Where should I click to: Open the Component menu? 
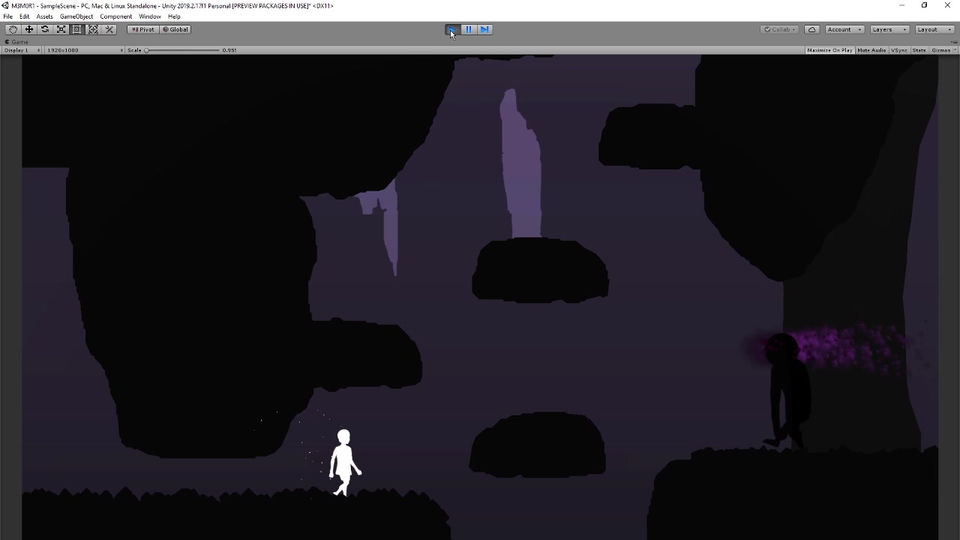[x=116, y=17]
